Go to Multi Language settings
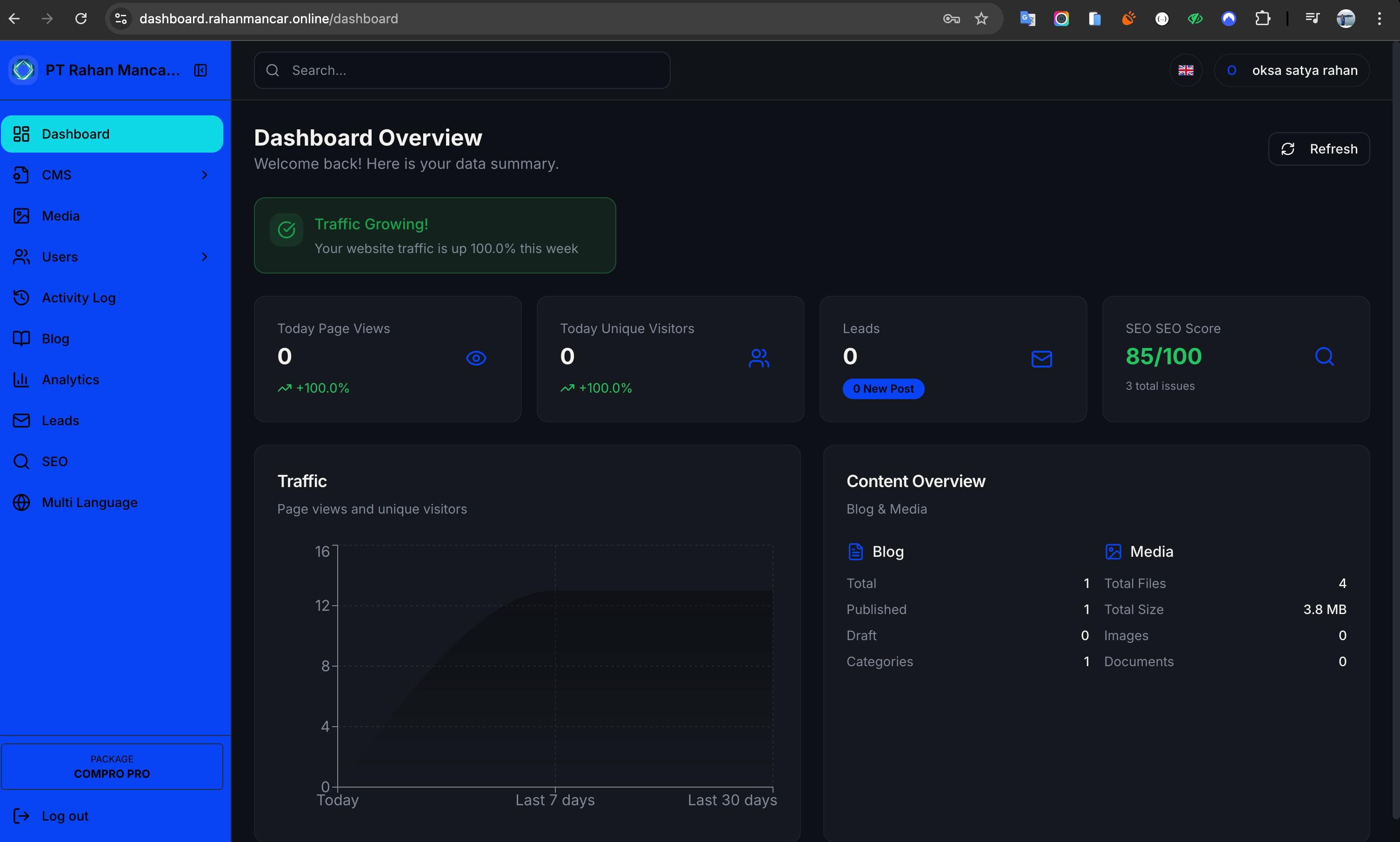The height and width of the screenshot is (842, 1400). tap(89, 502)
